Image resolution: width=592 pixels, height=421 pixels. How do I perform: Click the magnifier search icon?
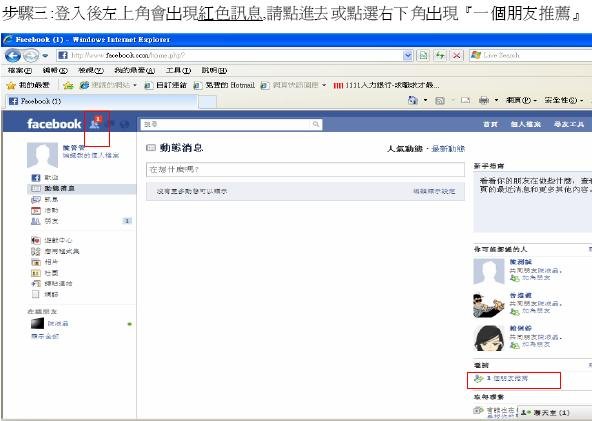coord(316,124)
